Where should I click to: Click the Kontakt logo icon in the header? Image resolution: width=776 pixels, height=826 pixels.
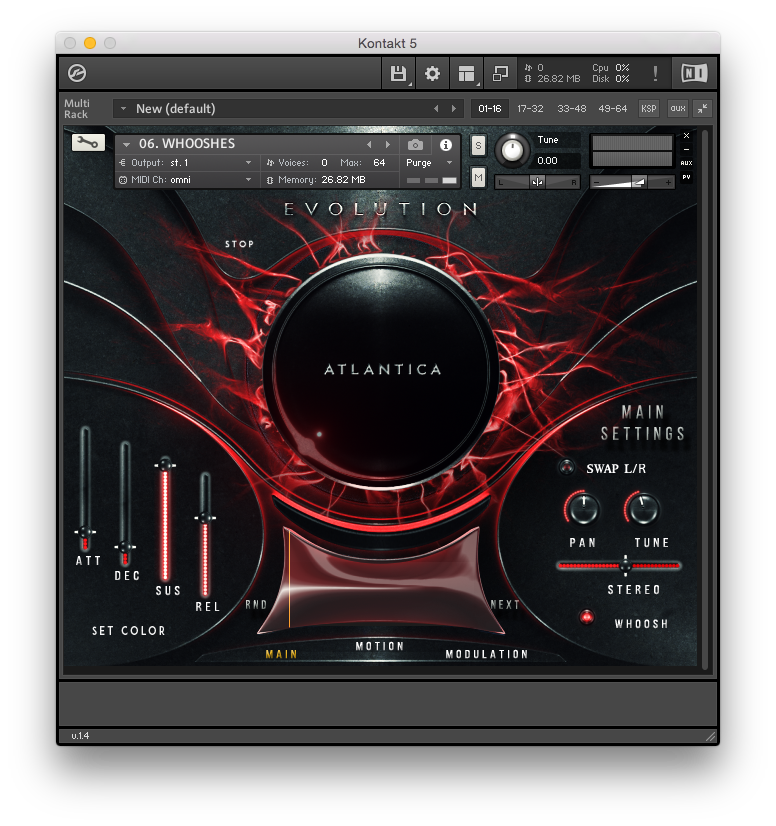point(77,73)
